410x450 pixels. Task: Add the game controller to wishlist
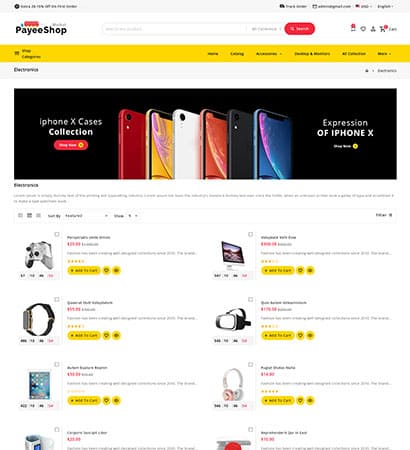(x=106, y=270)
